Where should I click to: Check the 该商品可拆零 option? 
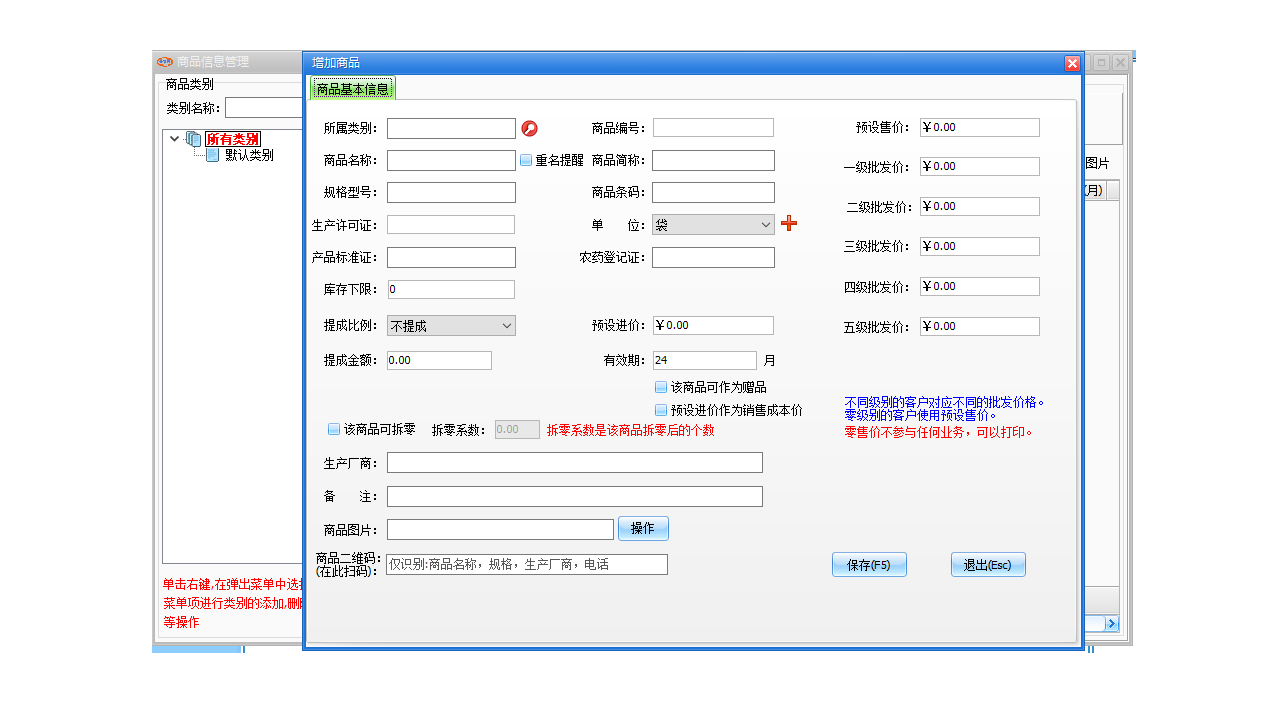click(333, 429)
